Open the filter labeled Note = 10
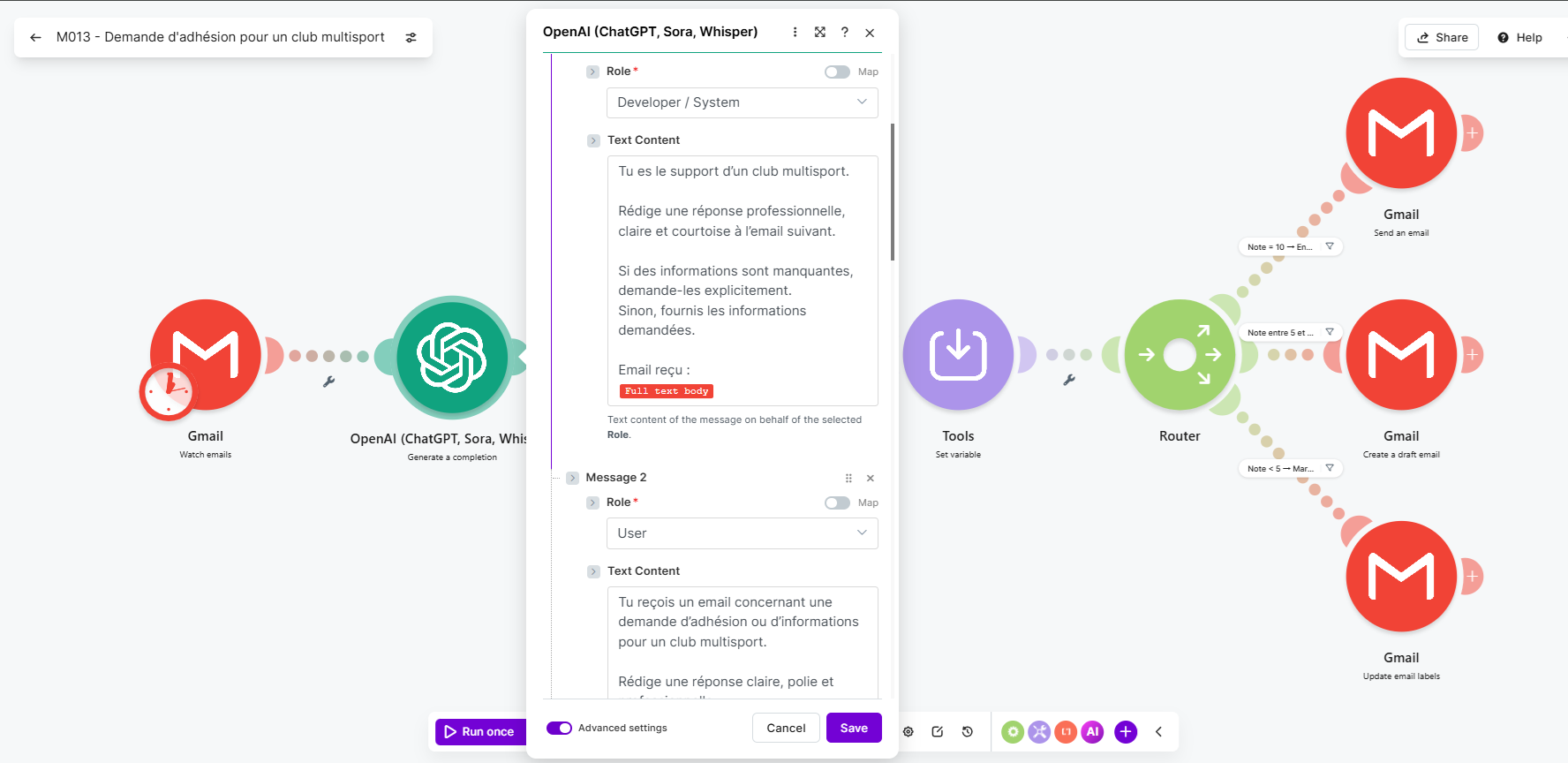Image resolution: width=1568 pixels, height=763 pixels. (x=1290, y=247)
